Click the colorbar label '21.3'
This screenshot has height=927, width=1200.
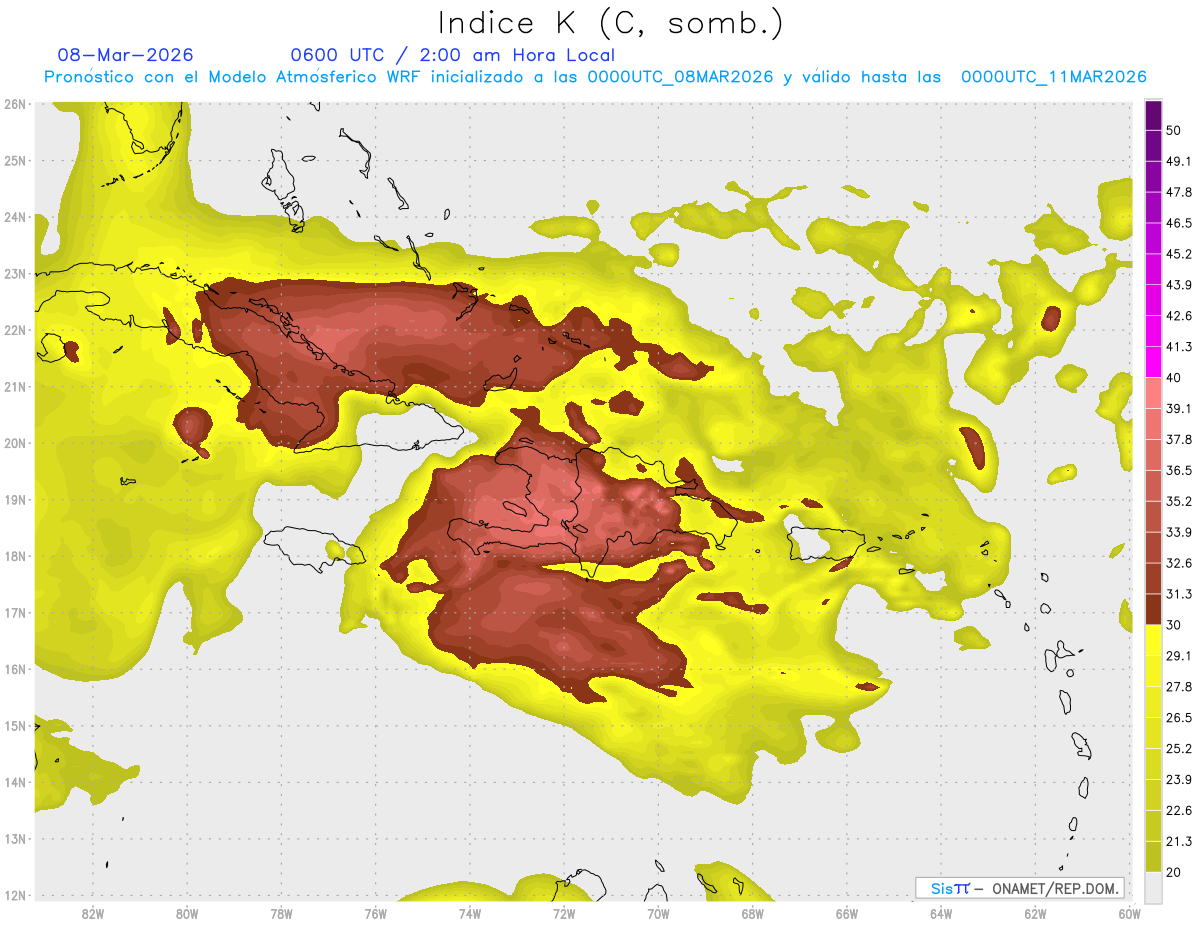click(x=1178, y=841)
